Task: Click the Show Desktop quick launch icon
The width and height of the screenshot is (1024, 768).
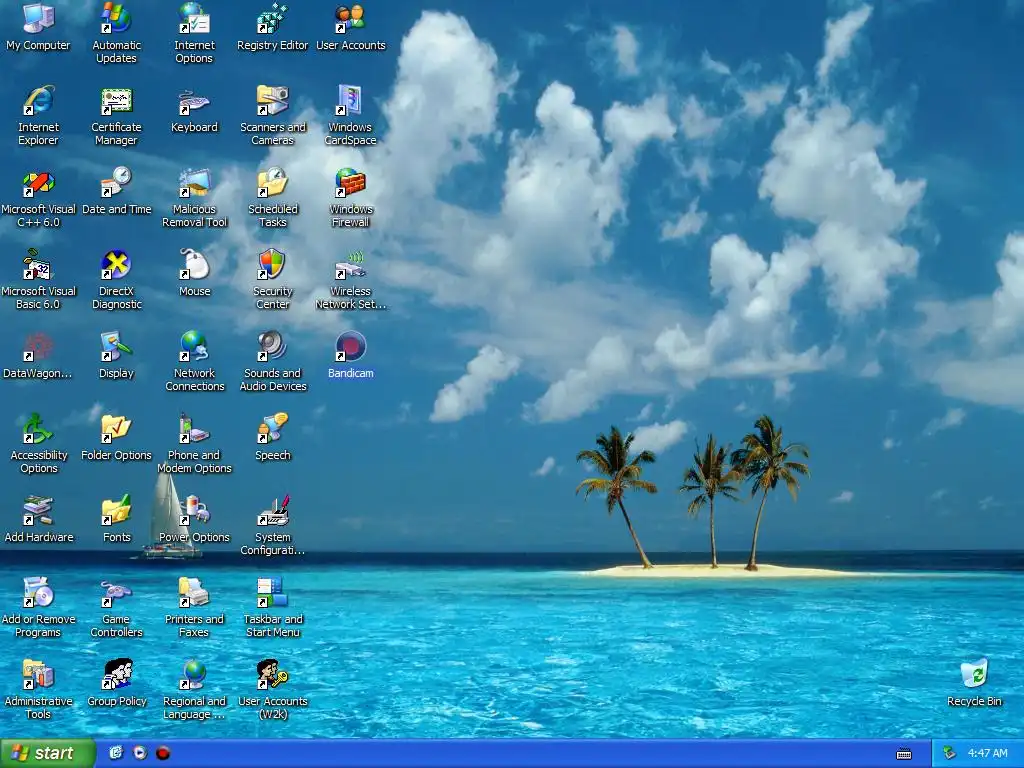Action: click(x=116, y=753)
